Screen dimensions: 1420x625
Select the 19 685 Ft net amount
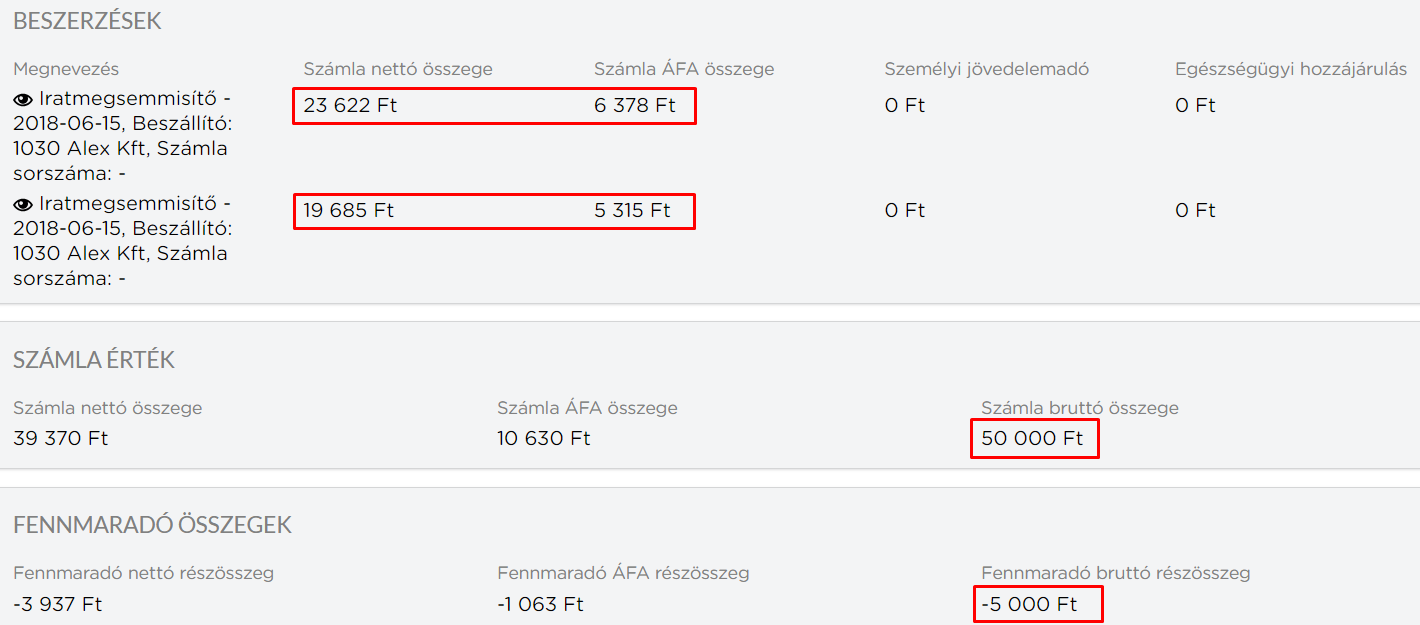tap(348, 210)
